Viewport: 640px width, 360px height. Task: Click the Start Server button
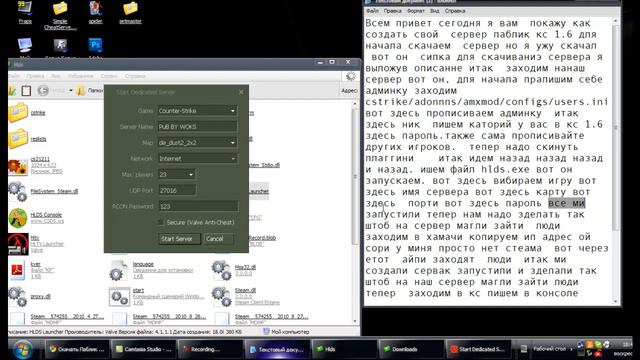pos(179,239)
